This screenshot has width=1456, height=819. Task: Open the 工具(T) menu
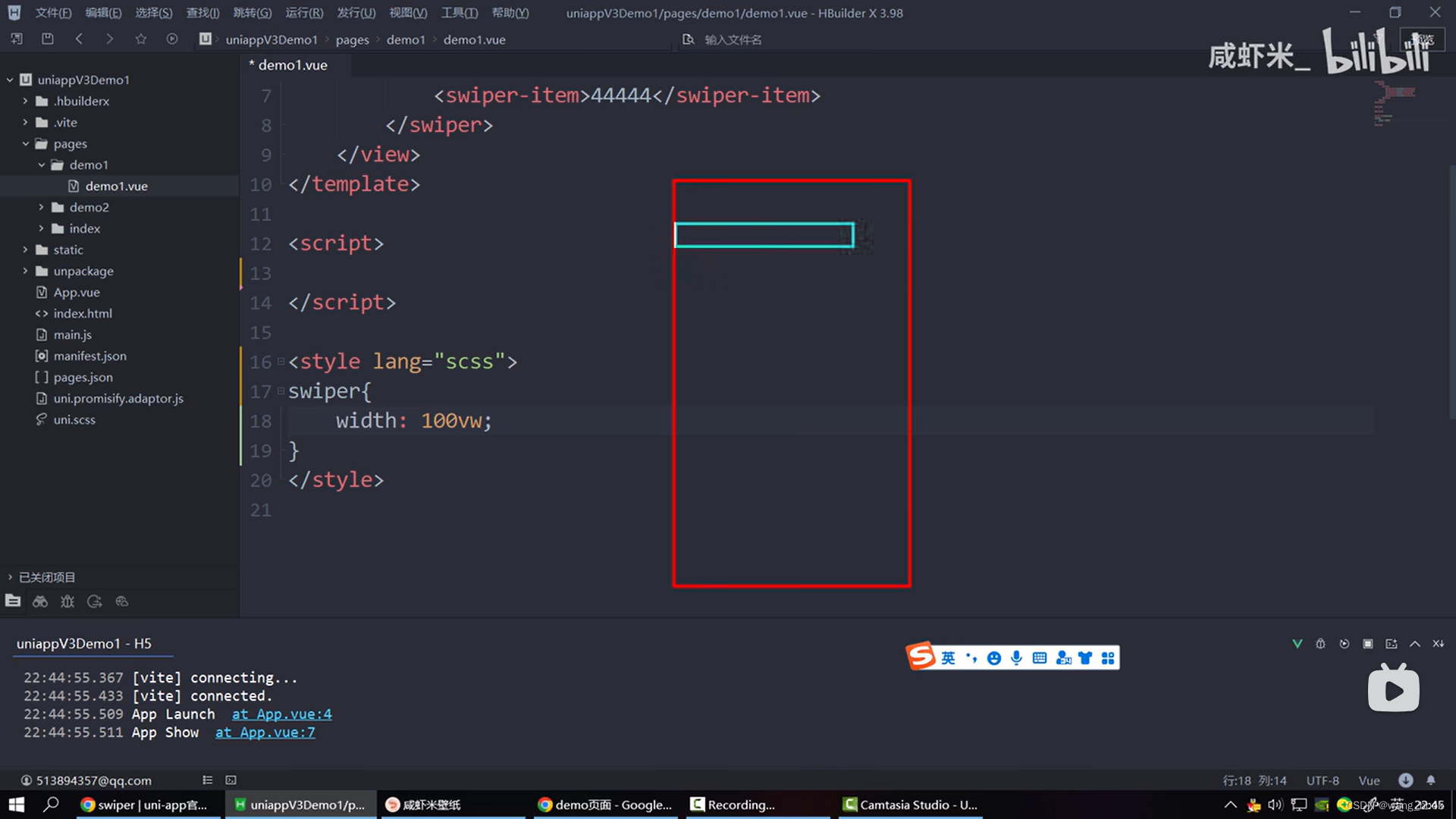(x=460, y=13)
